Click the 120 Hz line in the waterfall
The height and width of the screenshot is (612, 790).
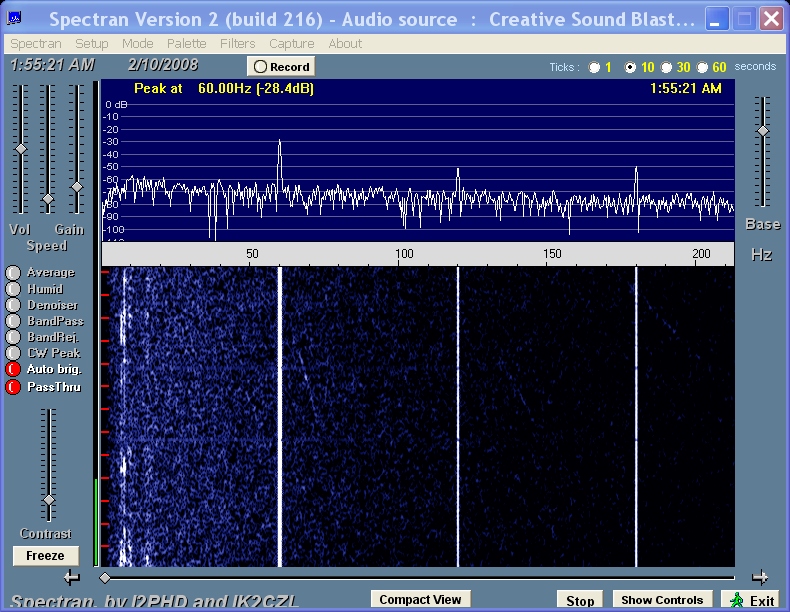click(x=458, y=417)
